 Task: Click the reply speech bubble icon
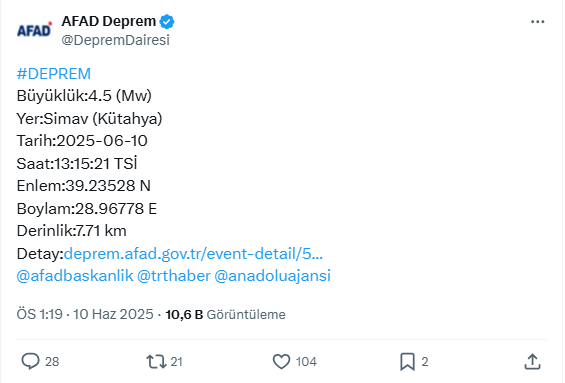(x=30, y=361)
